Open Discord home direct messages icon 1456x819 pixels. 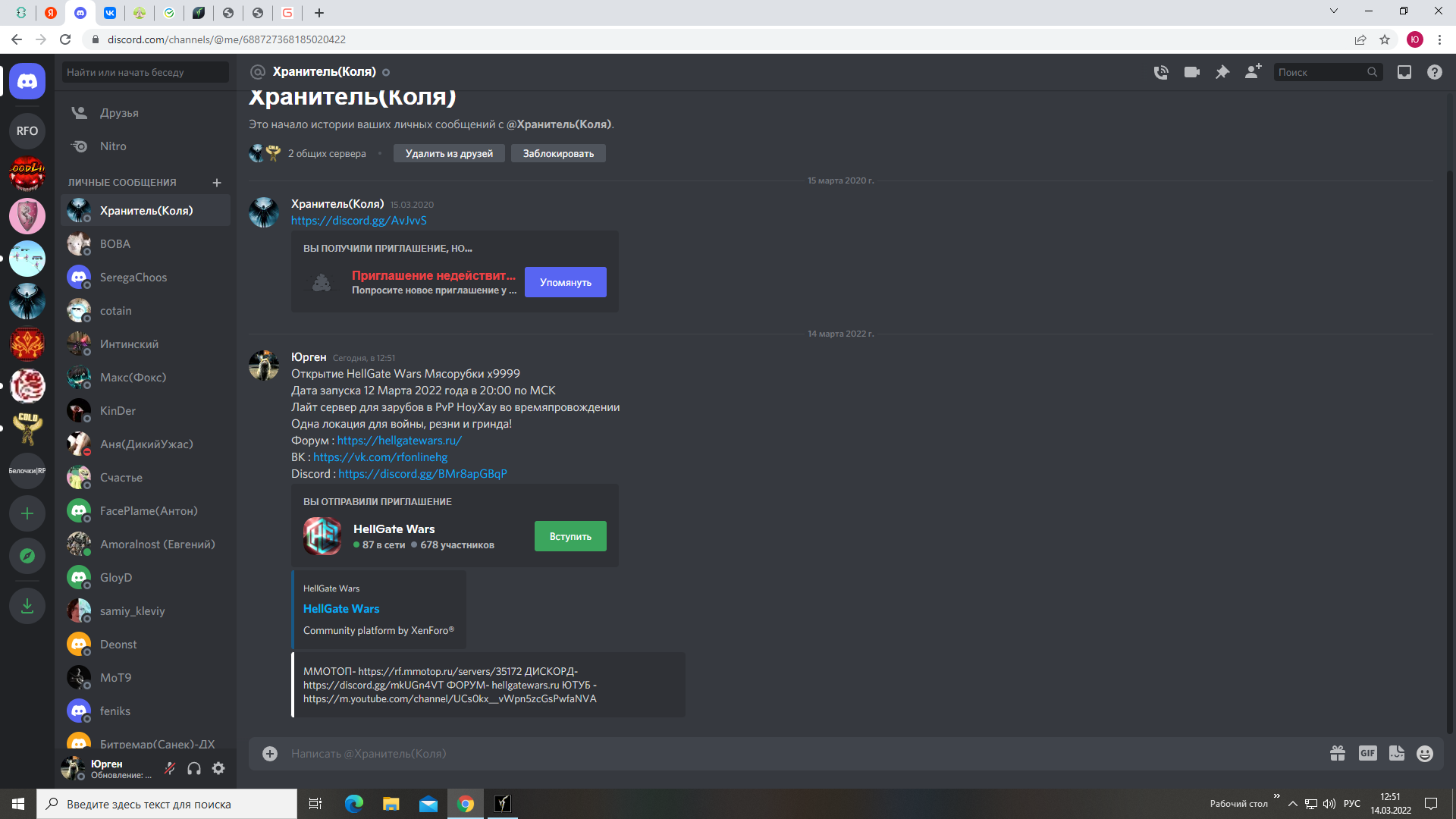pyautogui.click(x=27, y=81)
